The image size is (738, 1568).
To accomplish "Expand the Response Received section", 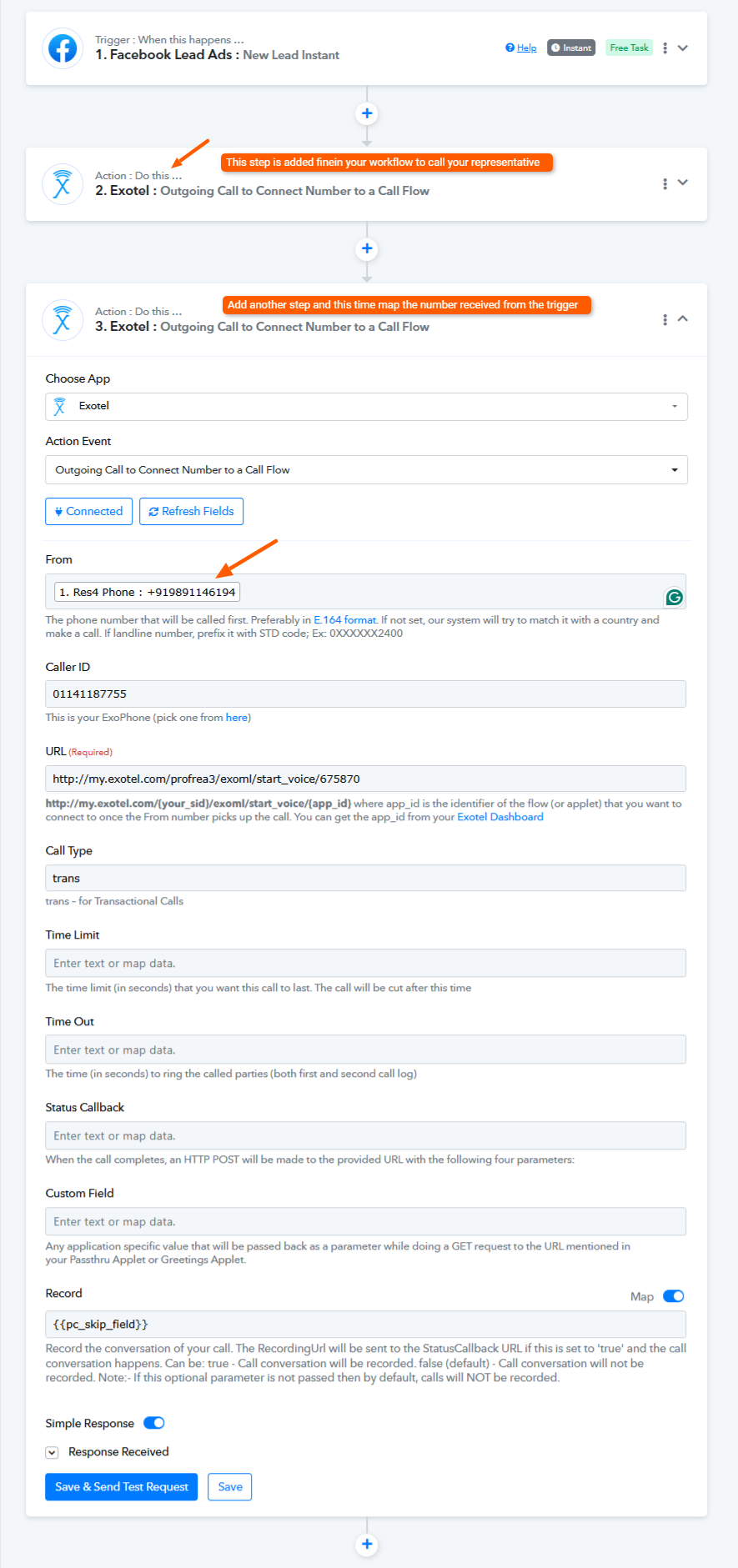I will tap(52, 1452).
